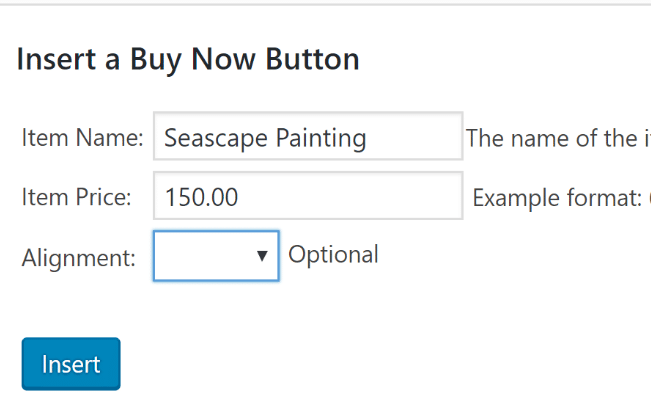Click the "The name of the" helper text
The image size is (651, 406).
[551, 138]
